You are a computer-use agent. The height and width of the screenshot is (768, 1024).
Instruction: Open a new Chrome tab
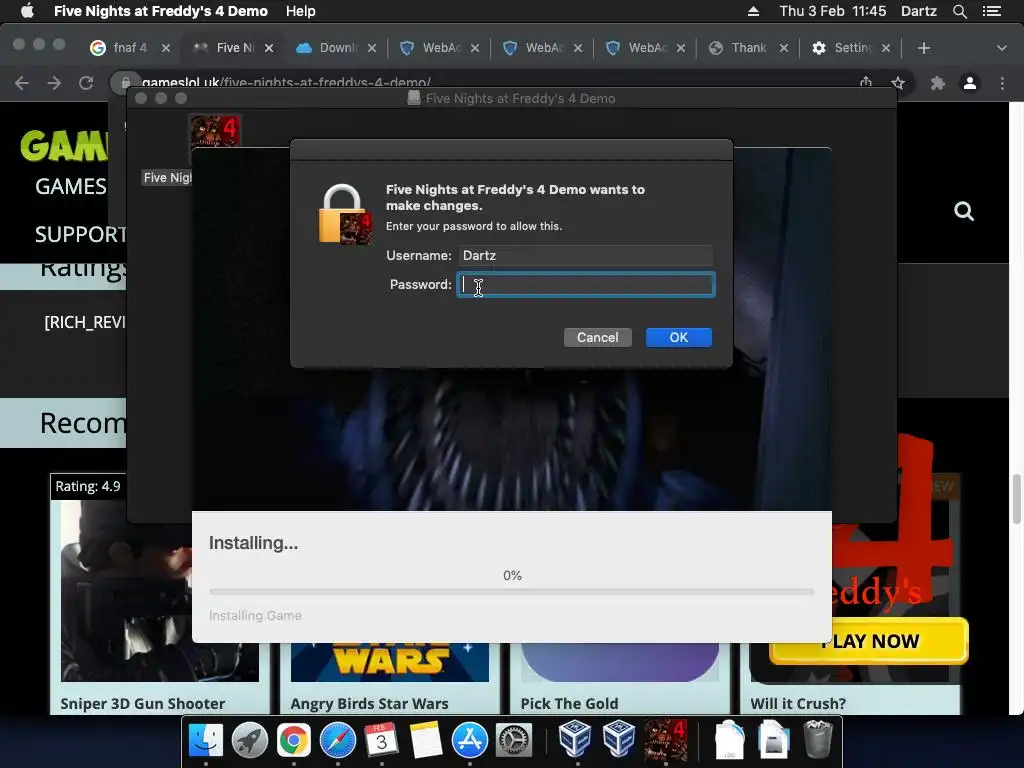pos(923,48)
